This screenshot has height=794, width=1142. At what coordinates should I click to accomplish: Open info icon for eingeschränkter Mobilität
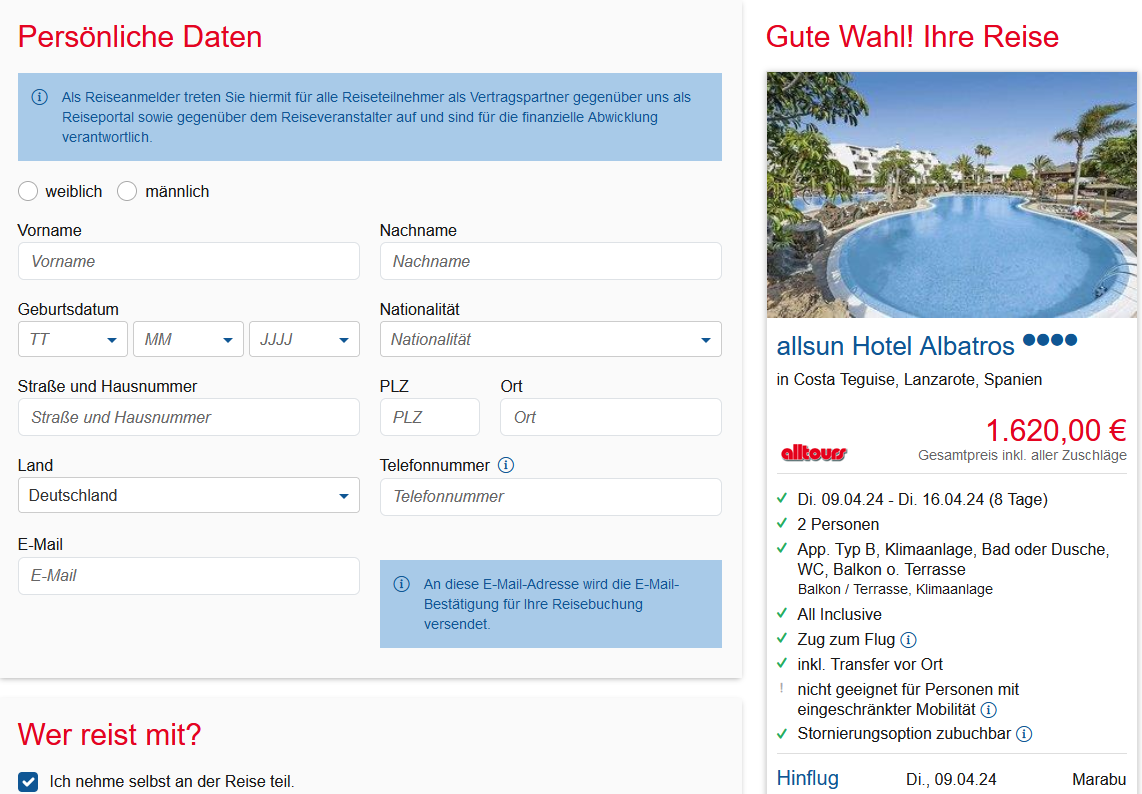coord(988,710)
